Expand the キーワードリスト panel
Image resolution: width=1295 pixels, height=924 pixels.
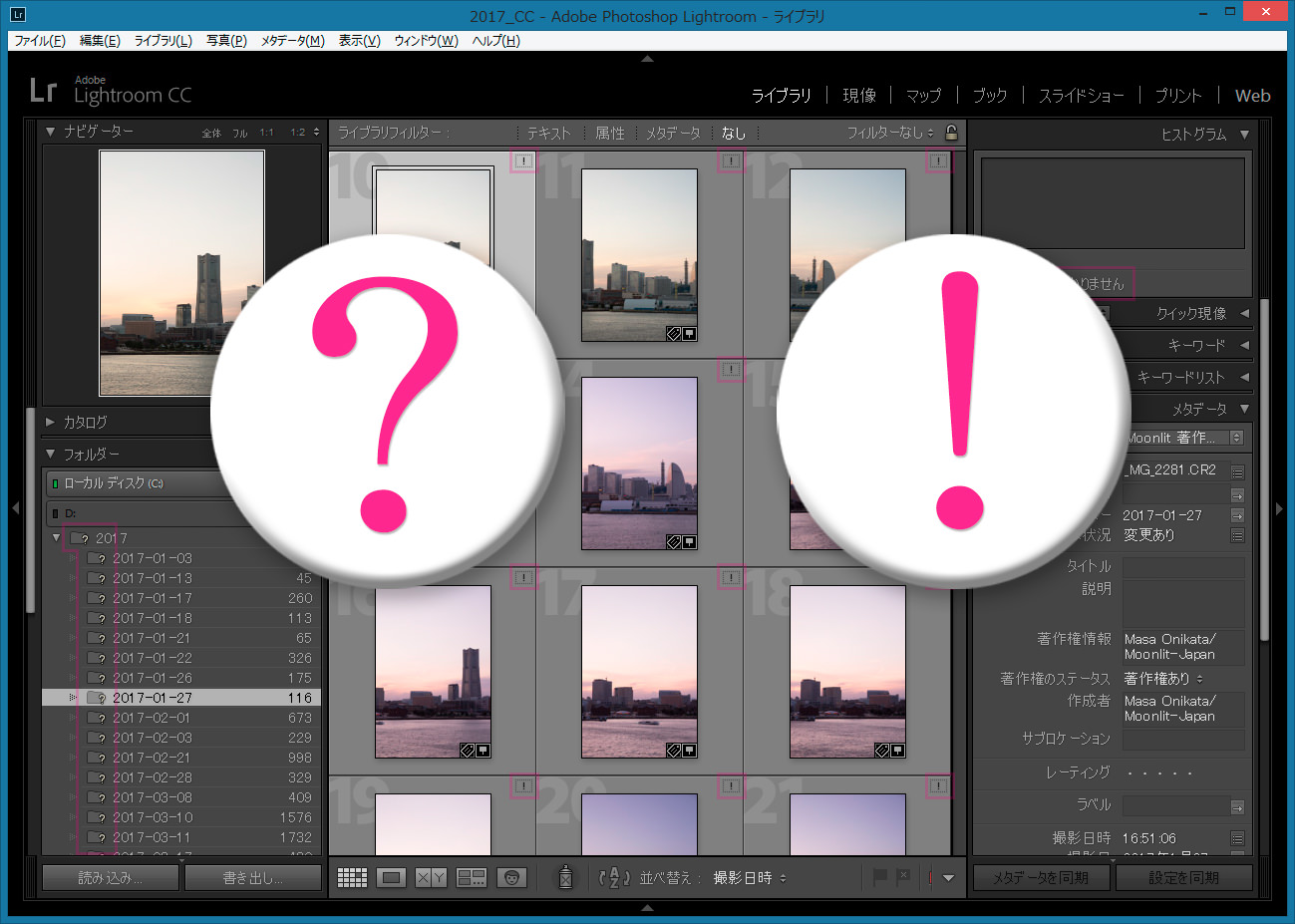(x=1244, y=377)
